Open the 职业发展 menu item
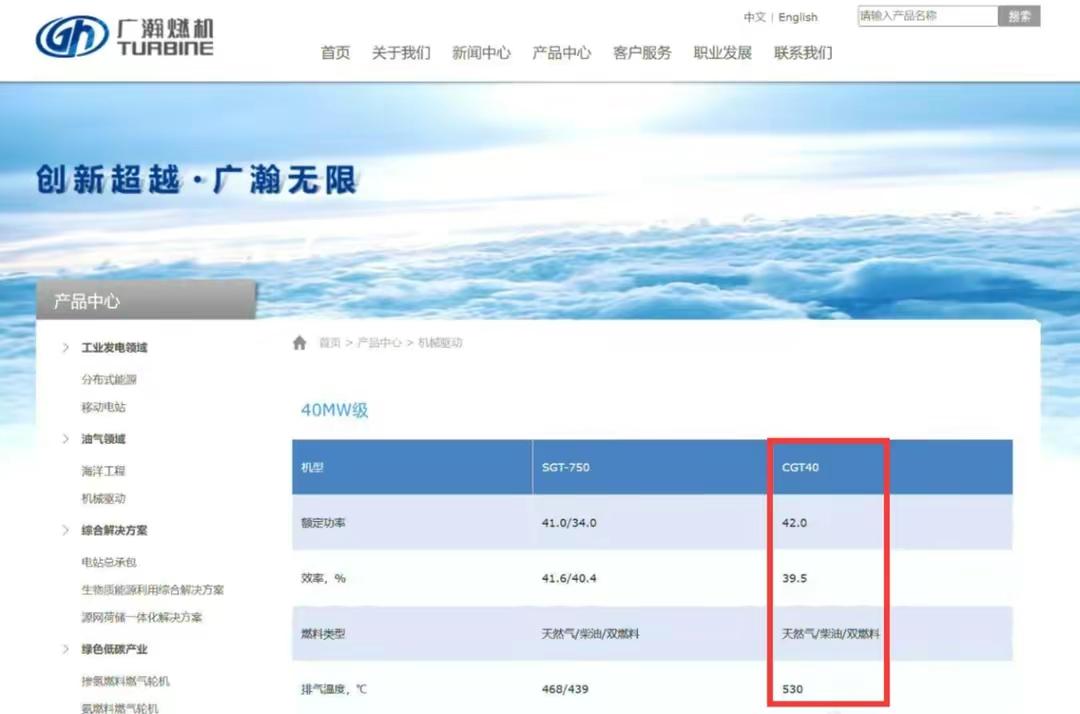The image size is (1080, 714). [x=721, y=53]
